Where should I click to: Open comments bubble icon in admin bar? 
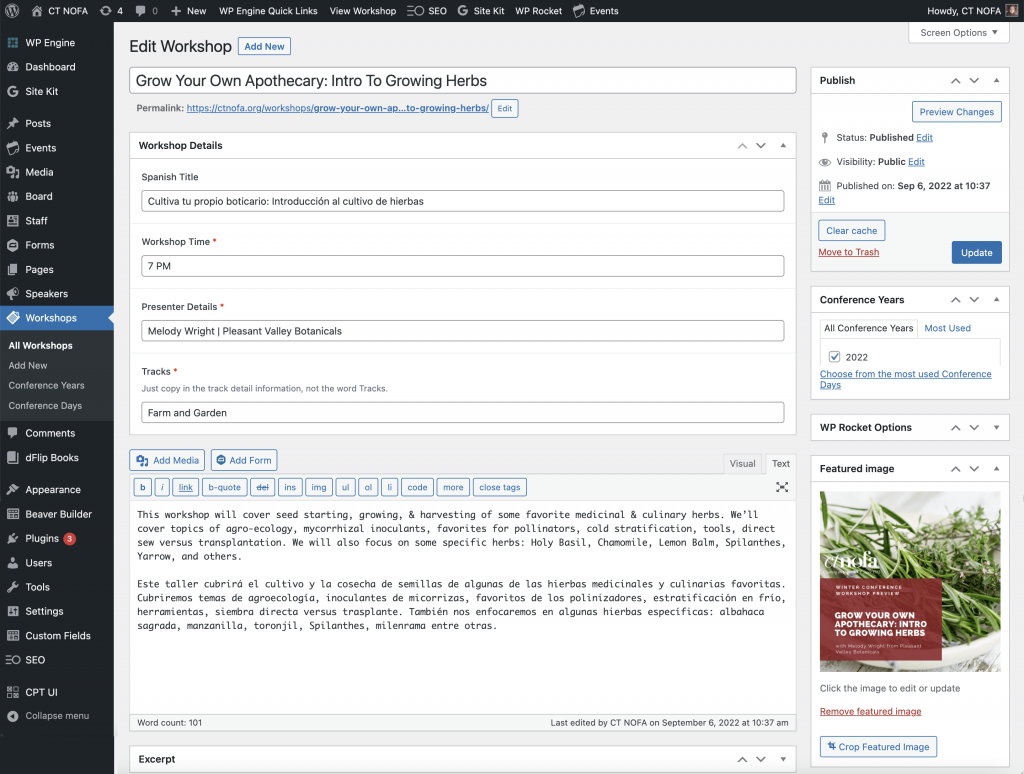140,11
